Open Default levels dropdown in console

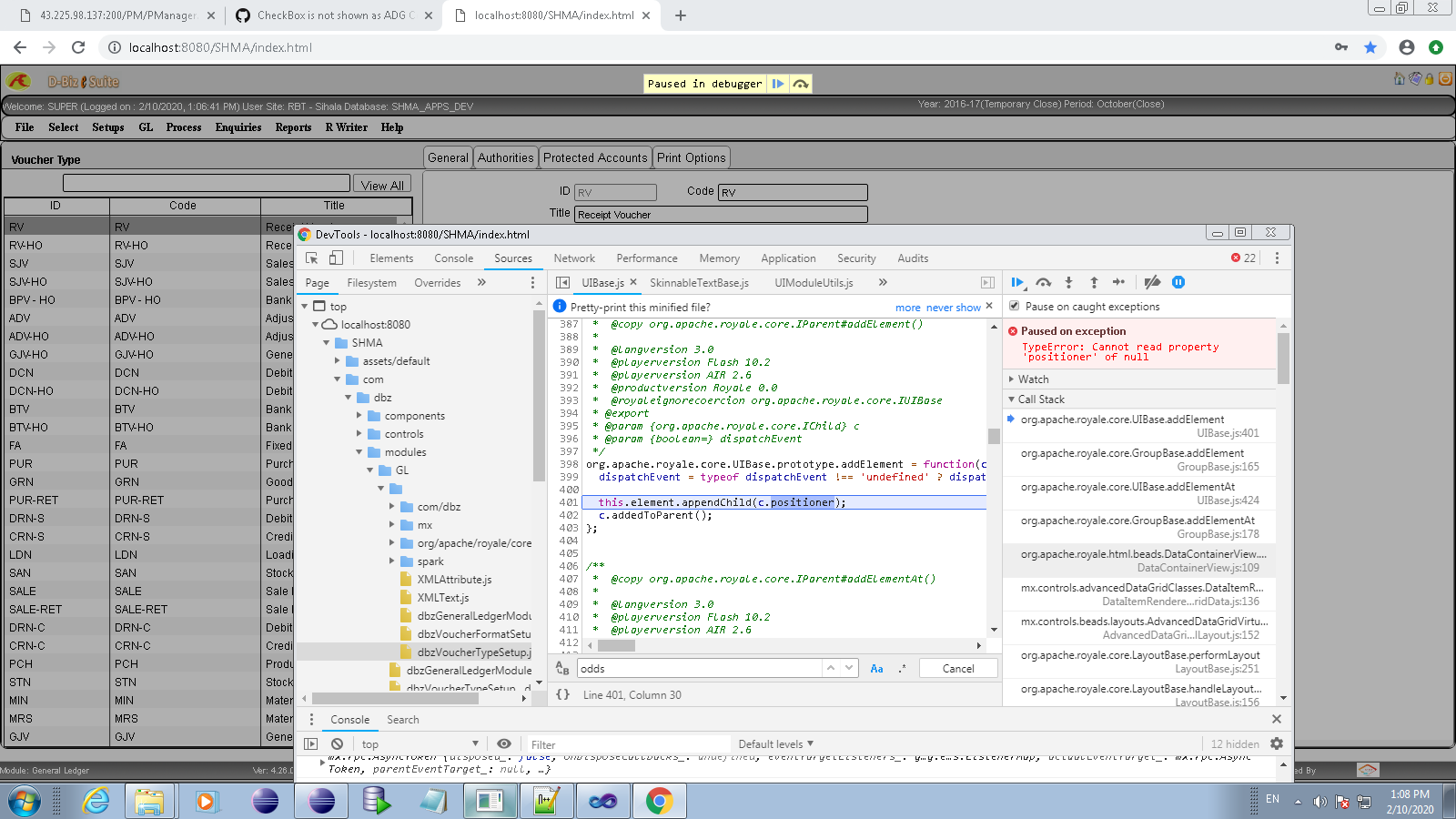click(775, 743)
